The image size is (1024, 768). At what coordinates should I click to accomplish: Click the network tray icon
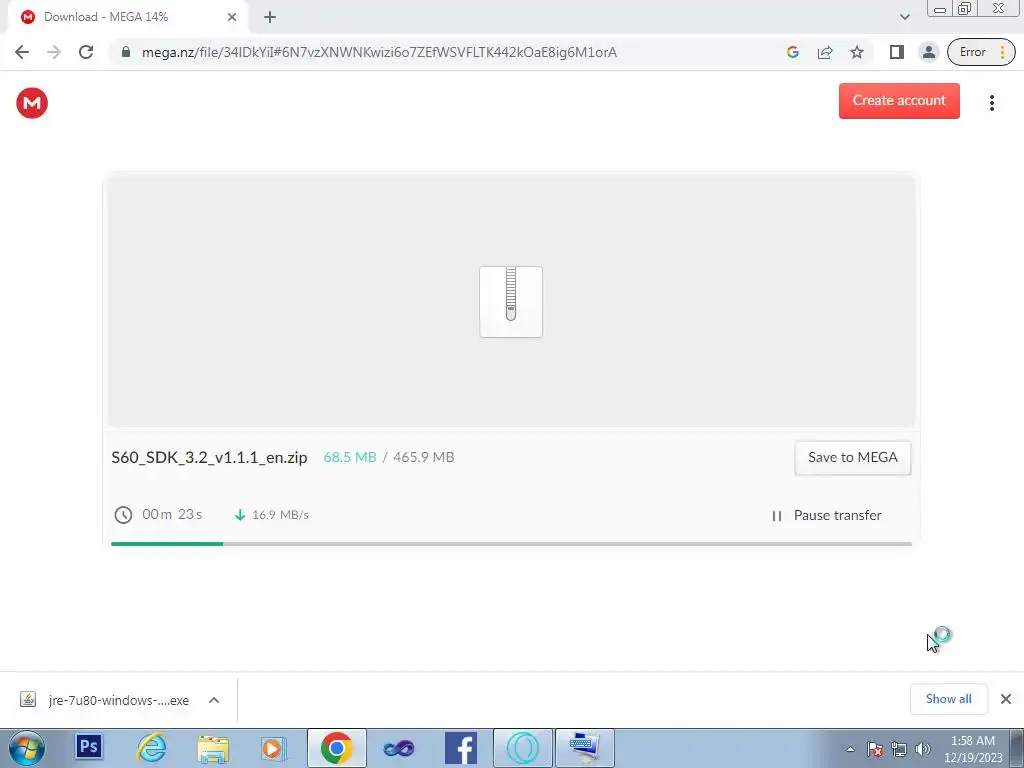point(899,749)
